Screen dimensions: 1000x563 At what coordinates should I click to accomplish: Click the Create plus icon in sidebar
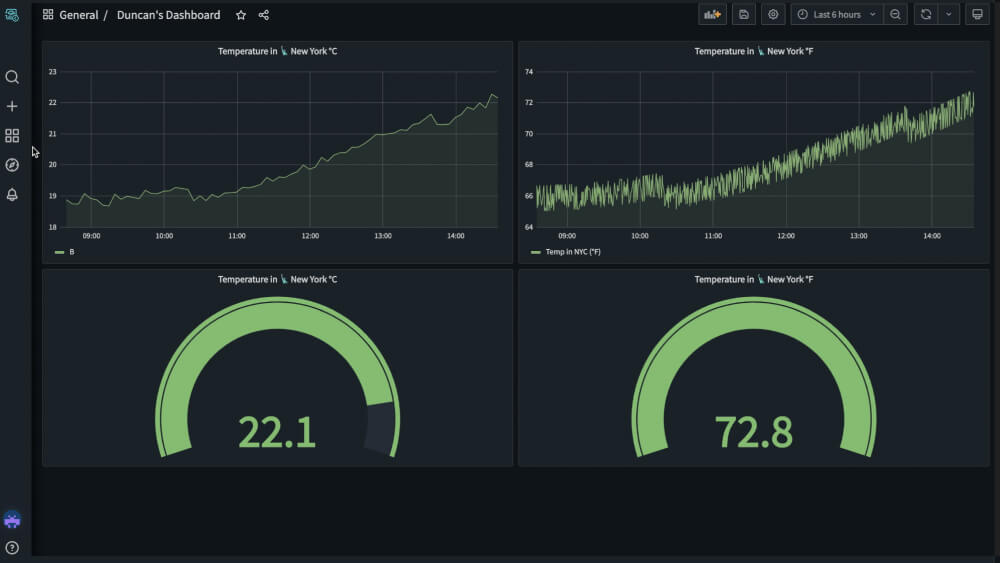pos(12,106)
